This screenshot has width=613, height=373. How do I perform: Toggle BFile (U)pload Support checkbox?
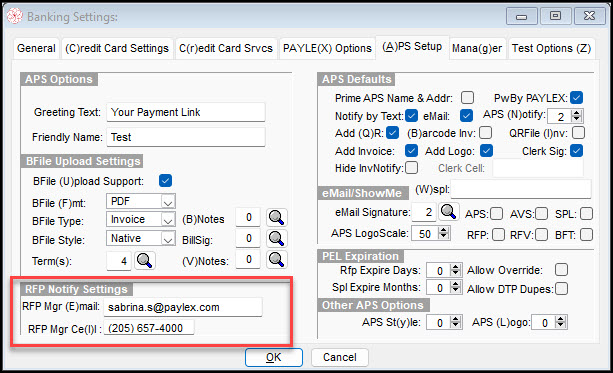[x=165, y=181]
